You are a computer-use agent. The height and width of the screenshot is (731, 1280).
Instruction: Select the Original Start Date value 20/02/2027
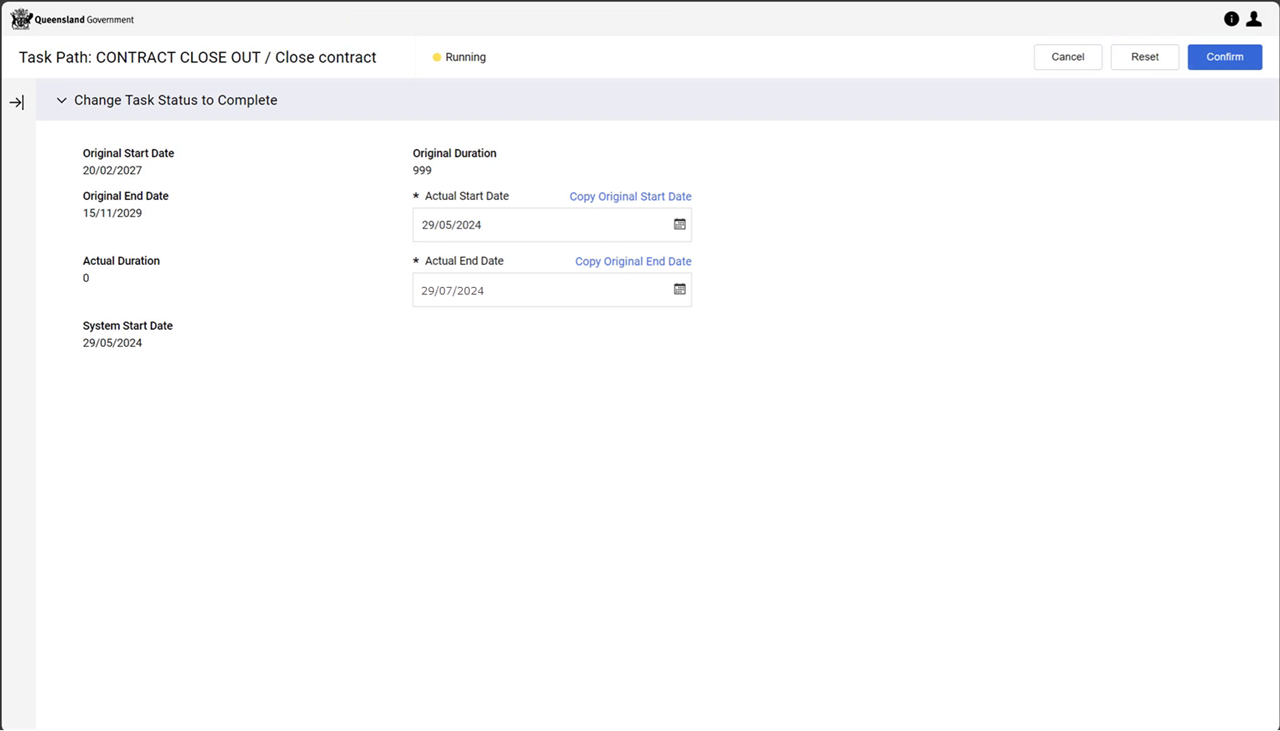[x=112, y=171]
